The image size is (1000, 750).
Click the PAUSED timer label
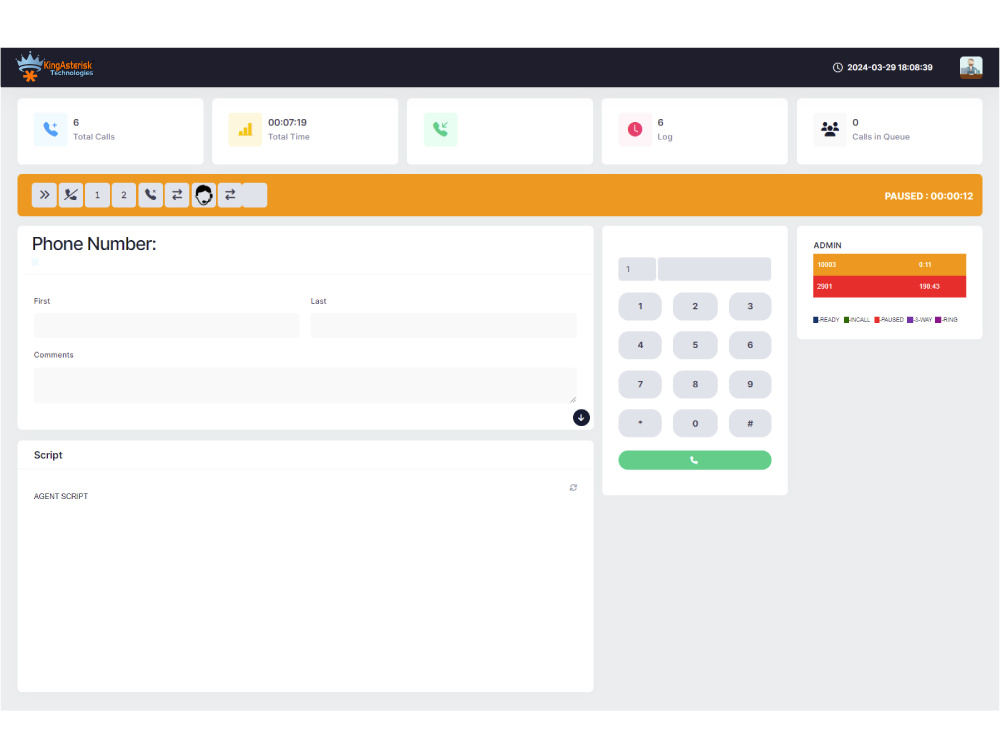929,196
